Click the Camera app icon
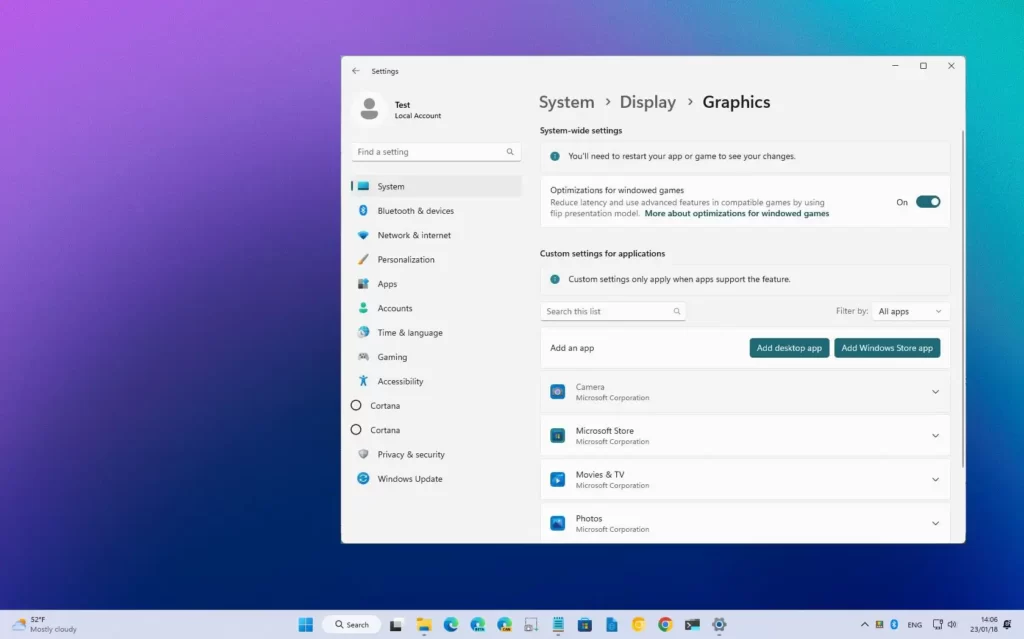 (557, 391)
